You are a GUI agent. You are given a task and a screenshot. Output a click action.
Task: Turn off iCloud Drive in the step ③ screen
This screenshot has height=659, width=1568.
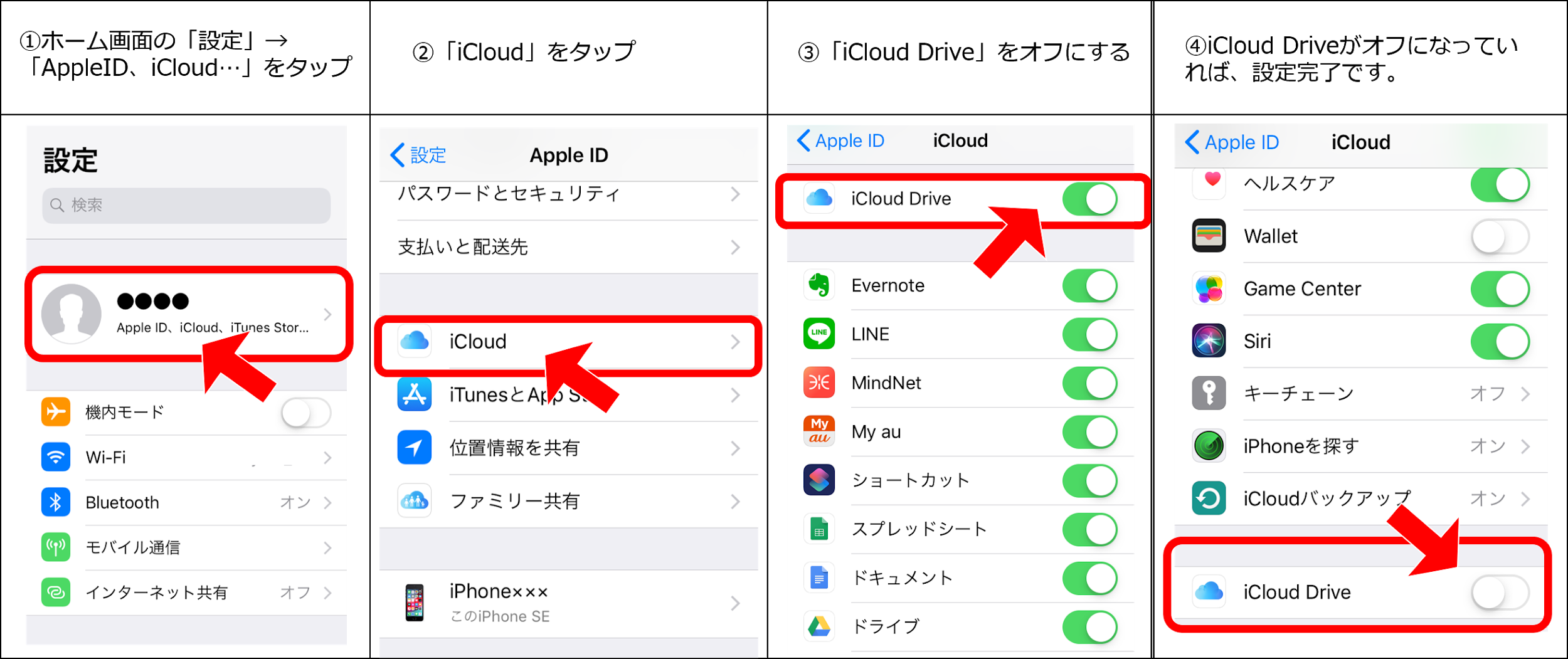tap(1090, 199)
